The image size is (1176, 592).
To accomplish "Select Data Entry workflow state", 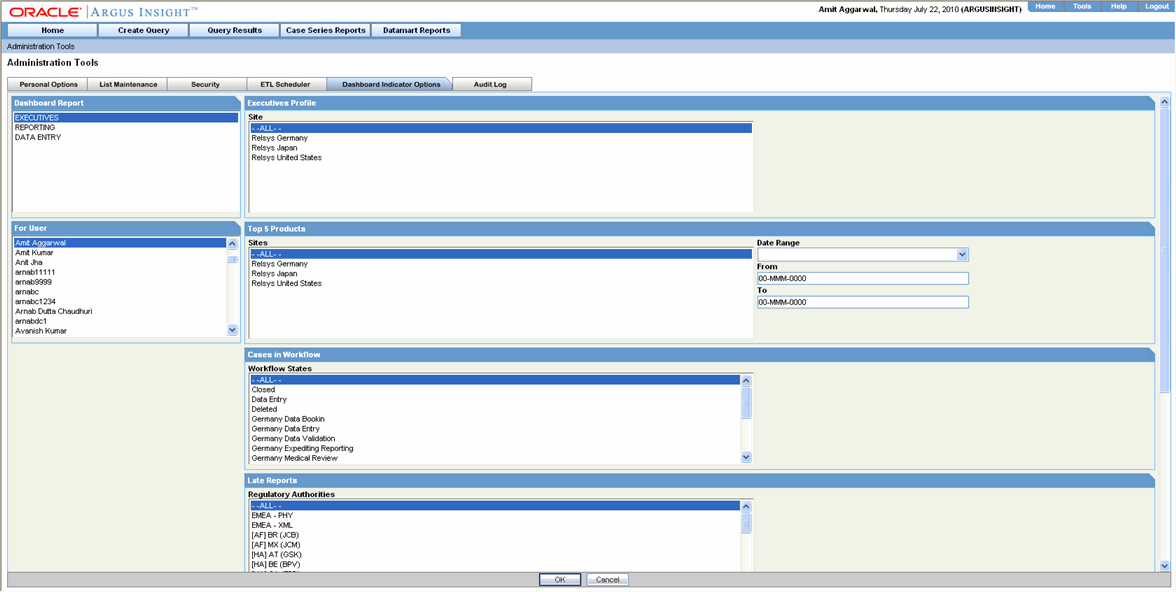I will click(x=495, y=400).
